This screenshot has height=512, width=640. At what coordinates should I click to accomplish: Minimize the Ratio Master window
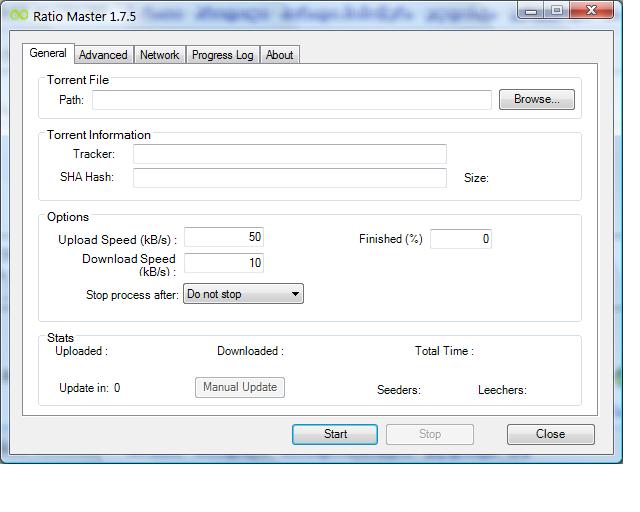pyautogui.click(x=531, y=10)
